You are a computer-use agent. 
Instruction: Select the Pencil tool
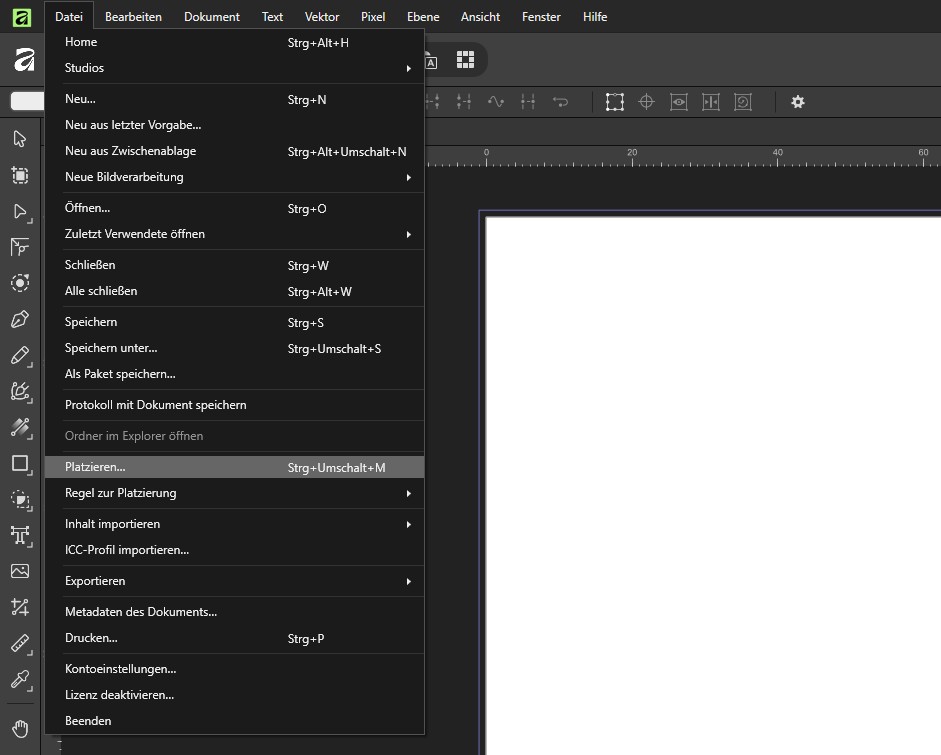point(20,355)
